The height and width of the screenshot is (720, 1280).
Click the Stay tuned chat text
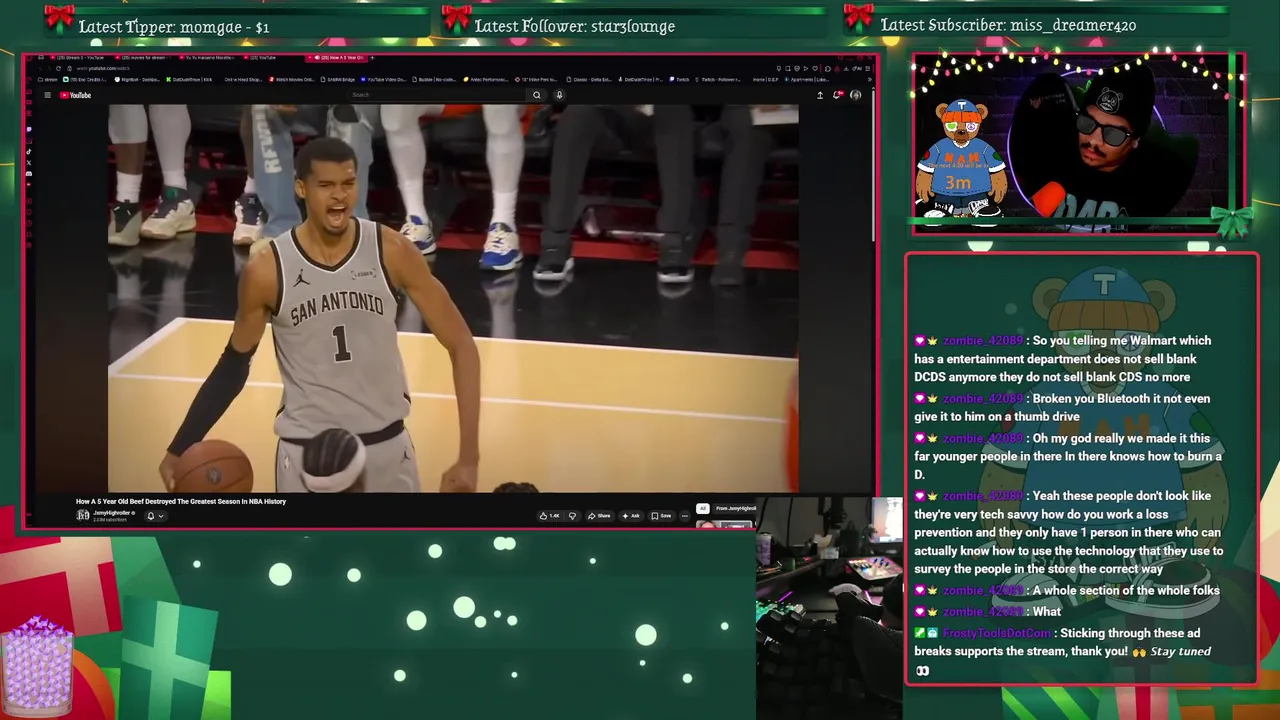click(x=1180, y=652)
